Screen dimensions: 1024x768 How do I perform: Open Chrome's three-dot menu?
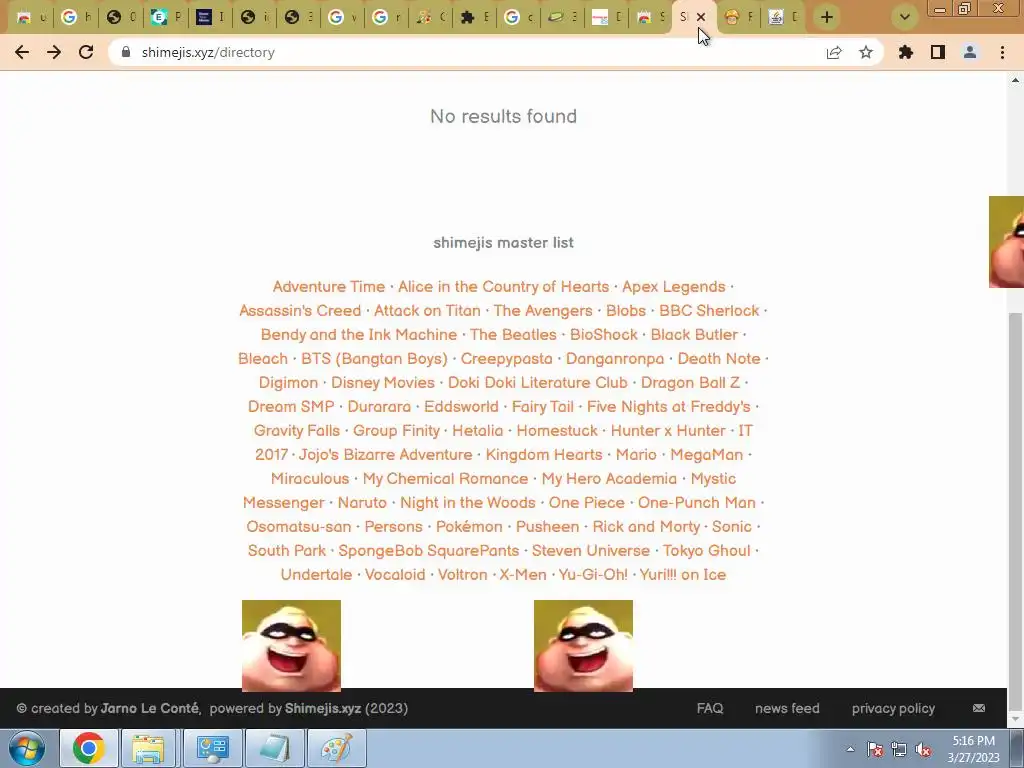click(1002, 52)
